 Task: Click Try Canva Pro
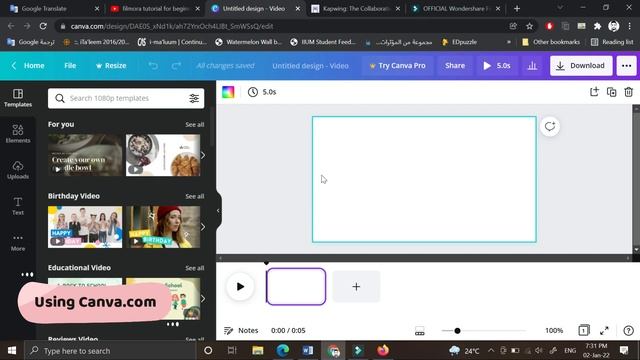tap(398, 66)
